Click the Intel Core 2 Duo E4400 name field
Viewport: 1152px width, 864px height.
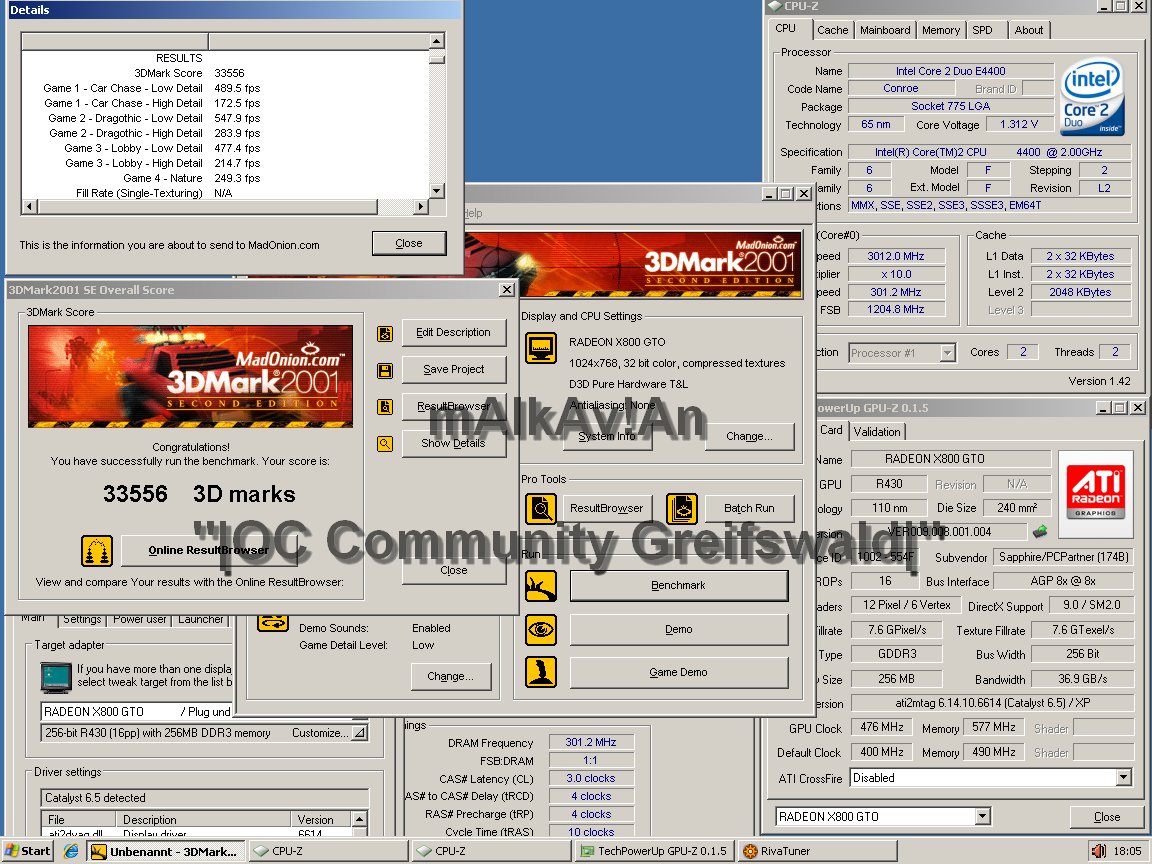point(951,71)
